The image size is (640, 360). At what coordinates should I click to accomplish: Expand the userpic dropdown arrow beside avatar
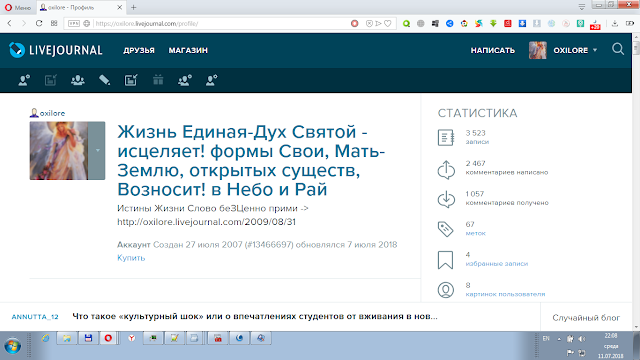pos(97,151)
